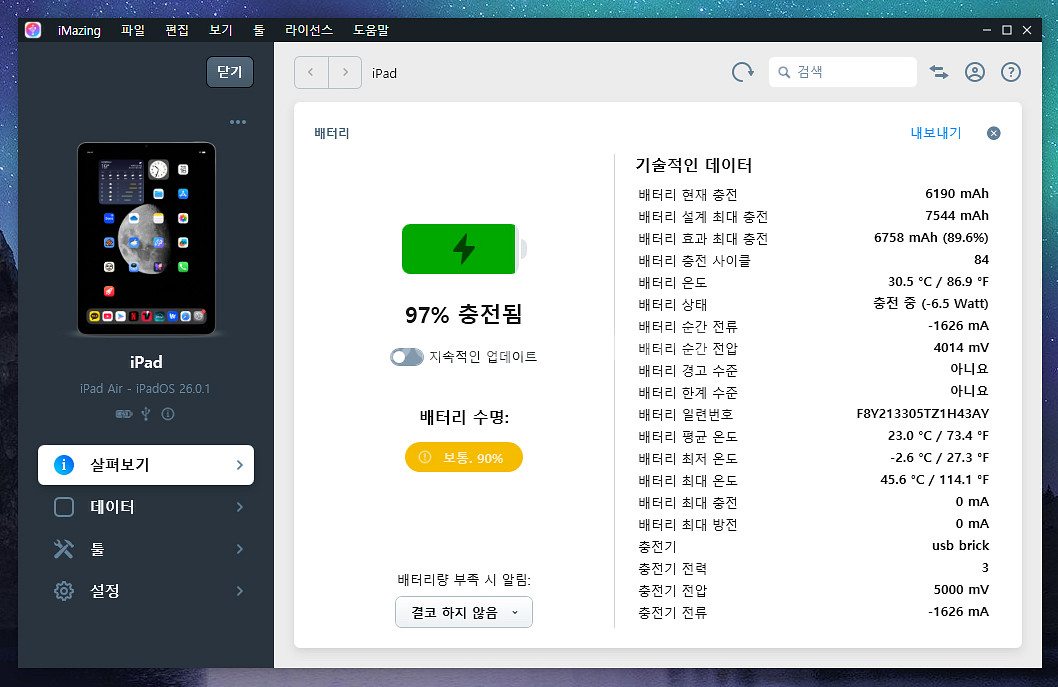Toggle the 지속적인 업데이트 switch
The height and width of the screenshot is (687, 1058).
tap(407, 357)
